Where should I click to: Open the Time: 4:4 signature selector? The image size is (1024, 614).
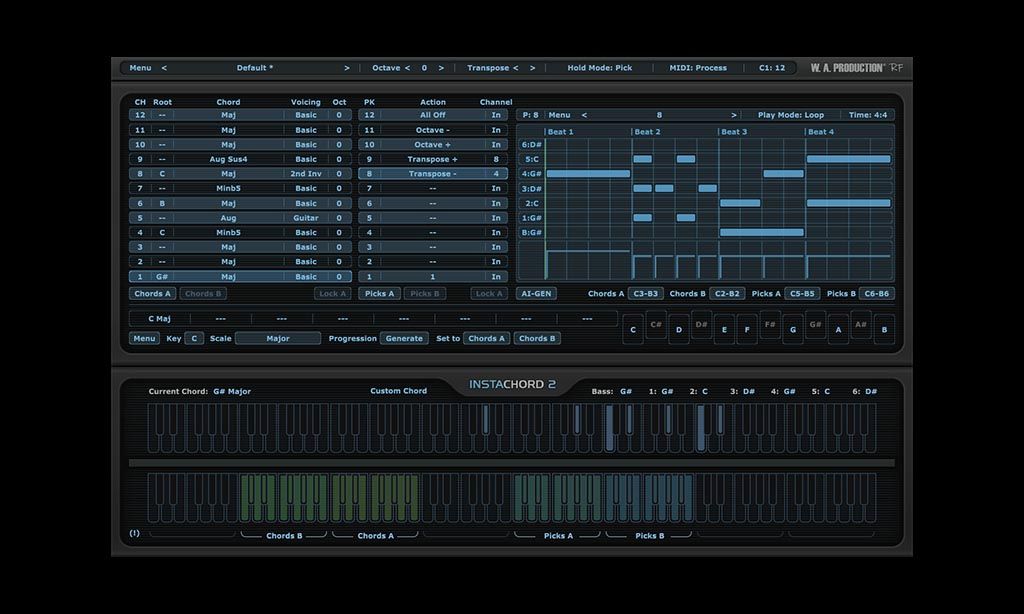click(868, 115)
